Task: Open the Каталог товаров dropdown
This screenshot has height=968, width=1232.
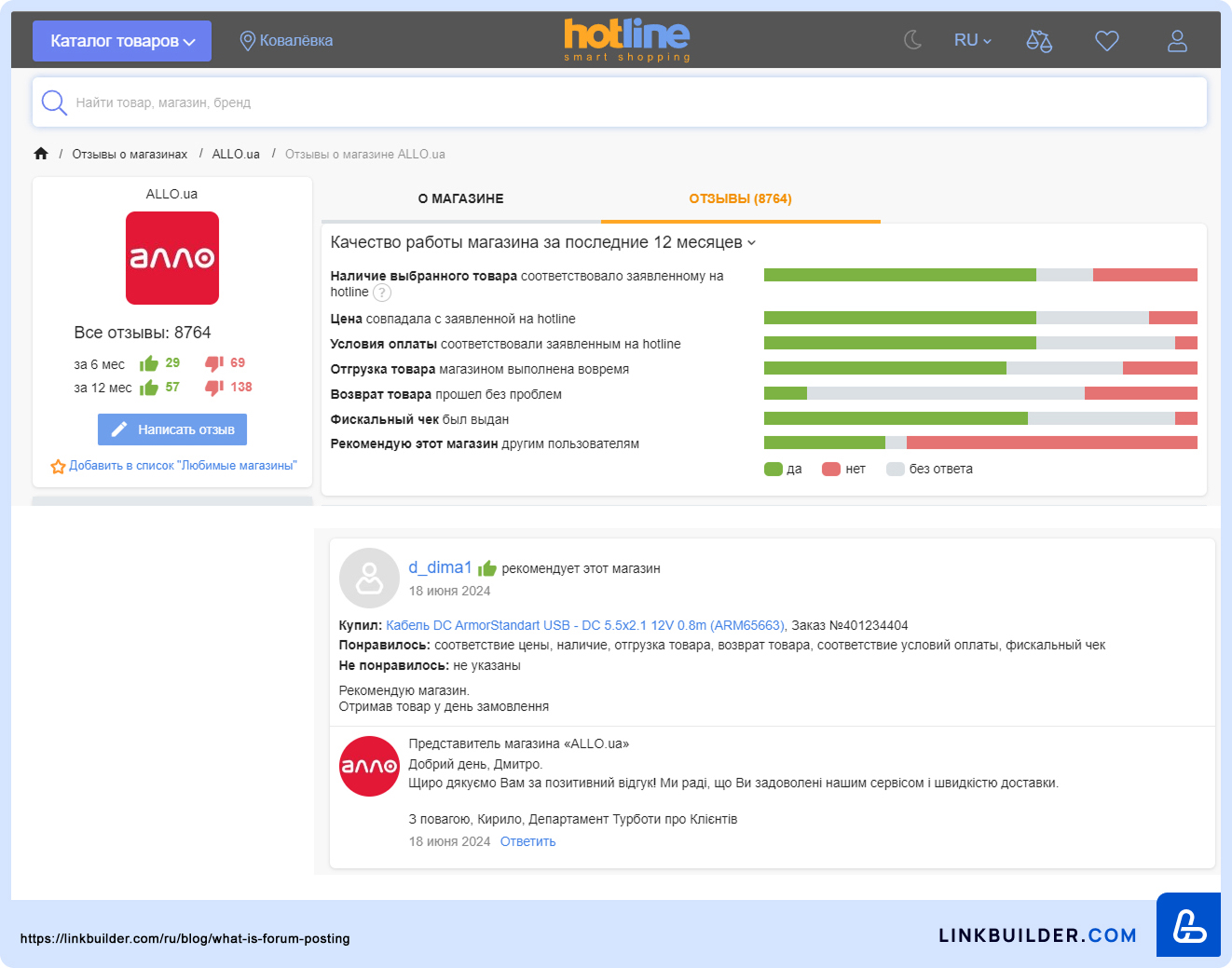Action: pos(122,41)
